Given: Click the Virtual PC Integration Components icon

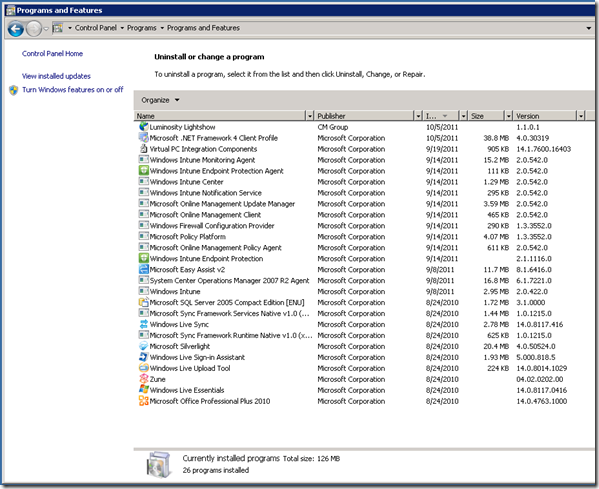Looking at the screenshot, I should click(143, 149).
